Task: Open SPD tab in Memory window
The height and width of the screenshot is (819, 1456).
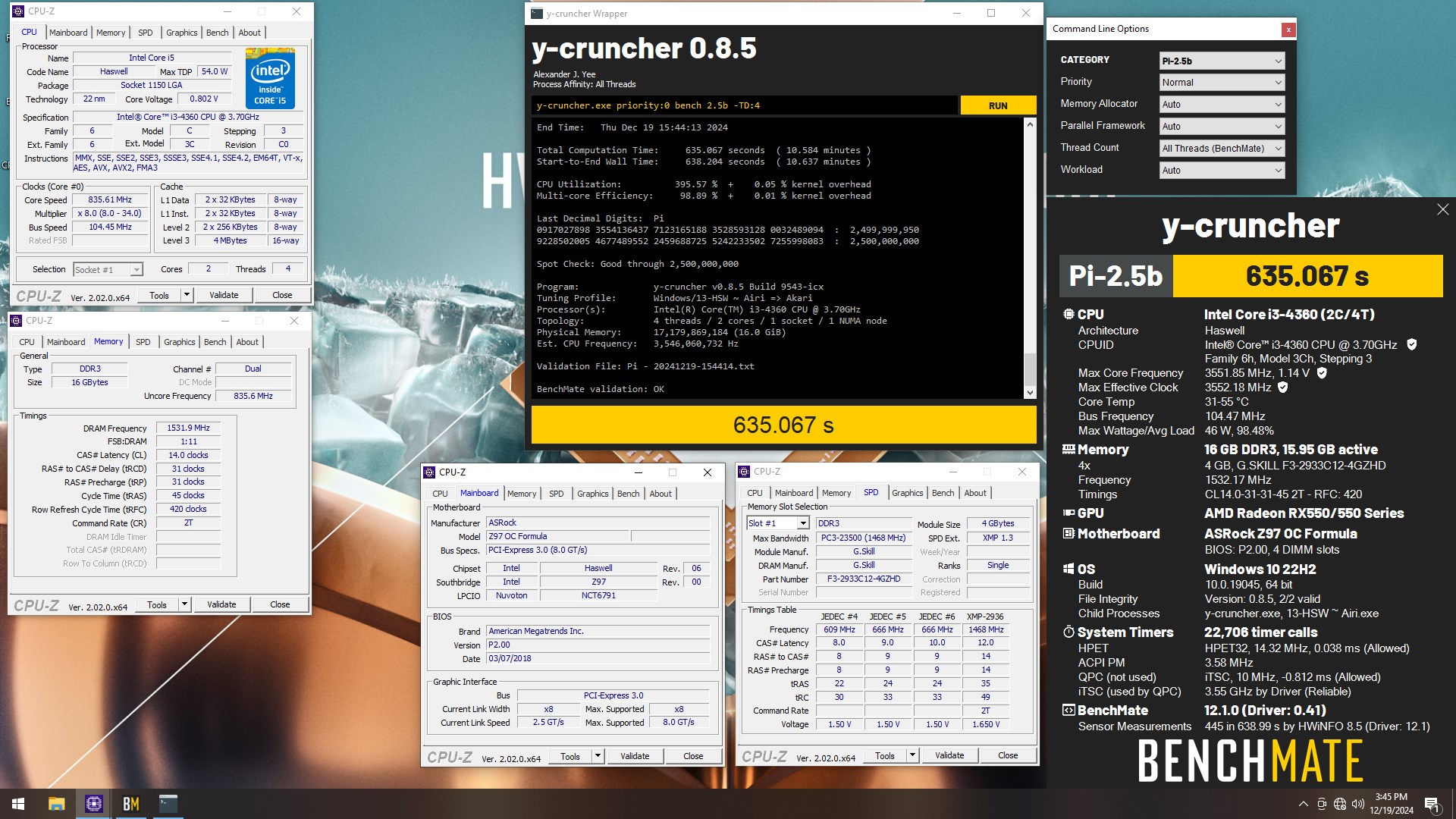Action: pyautogui.click(x=143, y=342)
